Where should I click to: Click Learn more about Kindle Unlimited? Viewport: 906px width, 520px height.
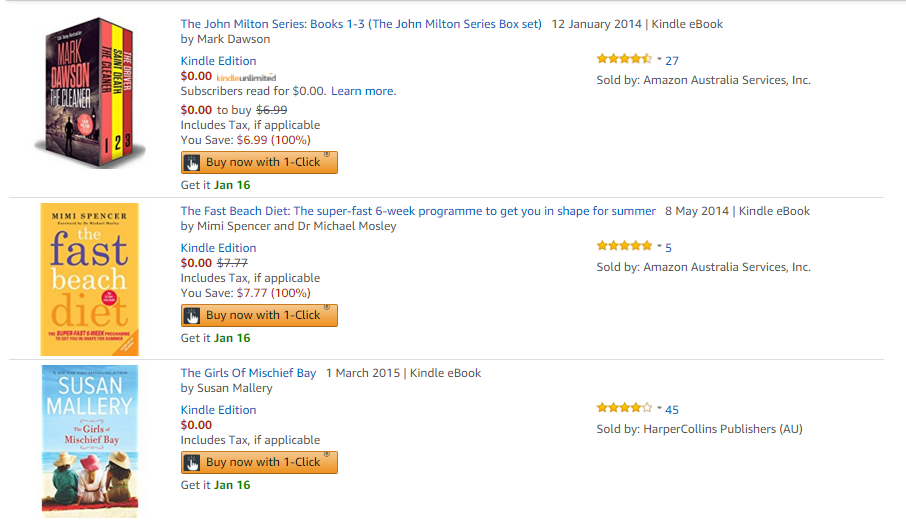(x=363, y=91)
